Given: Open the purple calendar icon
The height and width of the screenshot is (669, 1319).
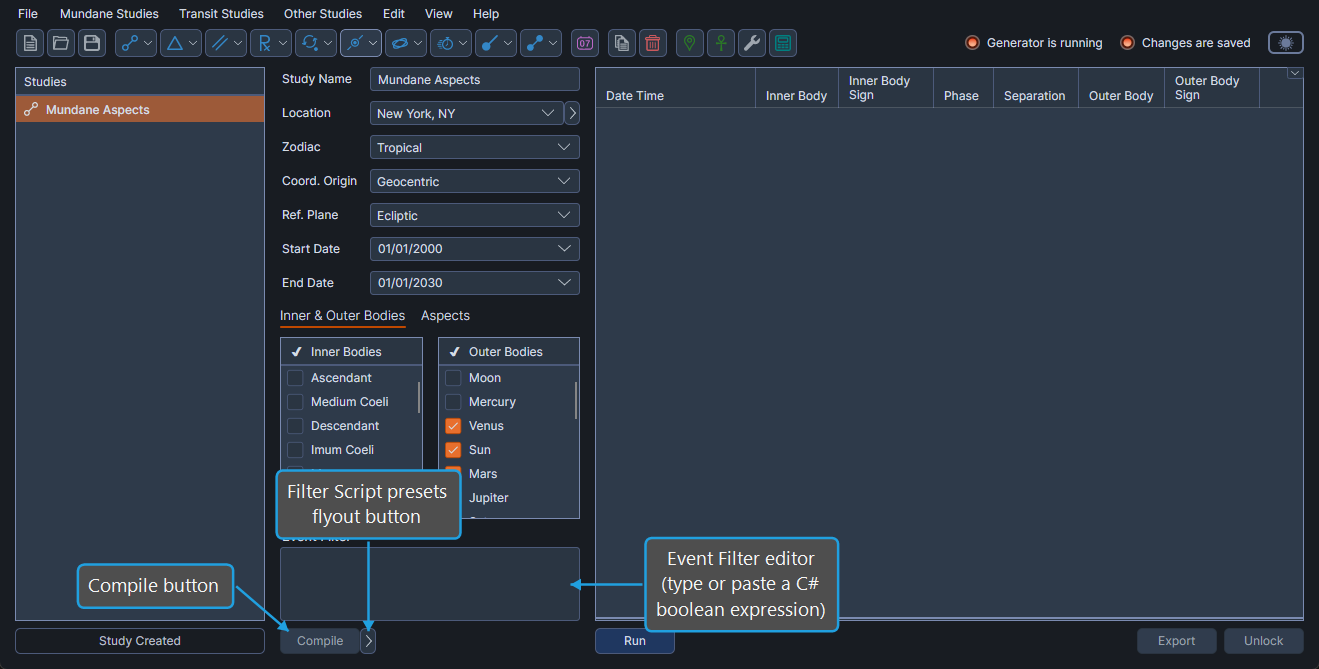Looking at the screenshot, I should (x=585, y=43).
